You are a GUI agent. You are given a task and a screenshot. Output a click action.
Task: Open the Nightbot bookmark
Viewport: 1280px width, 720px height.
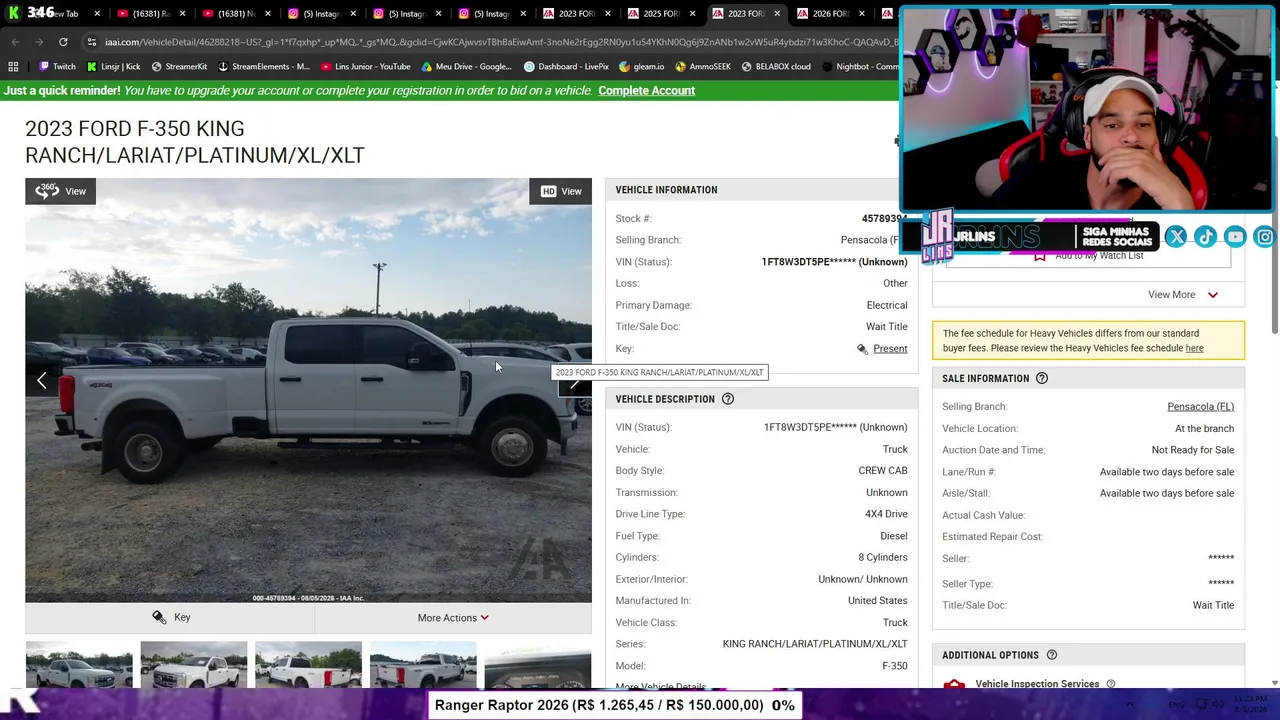[x=859, y=67]
